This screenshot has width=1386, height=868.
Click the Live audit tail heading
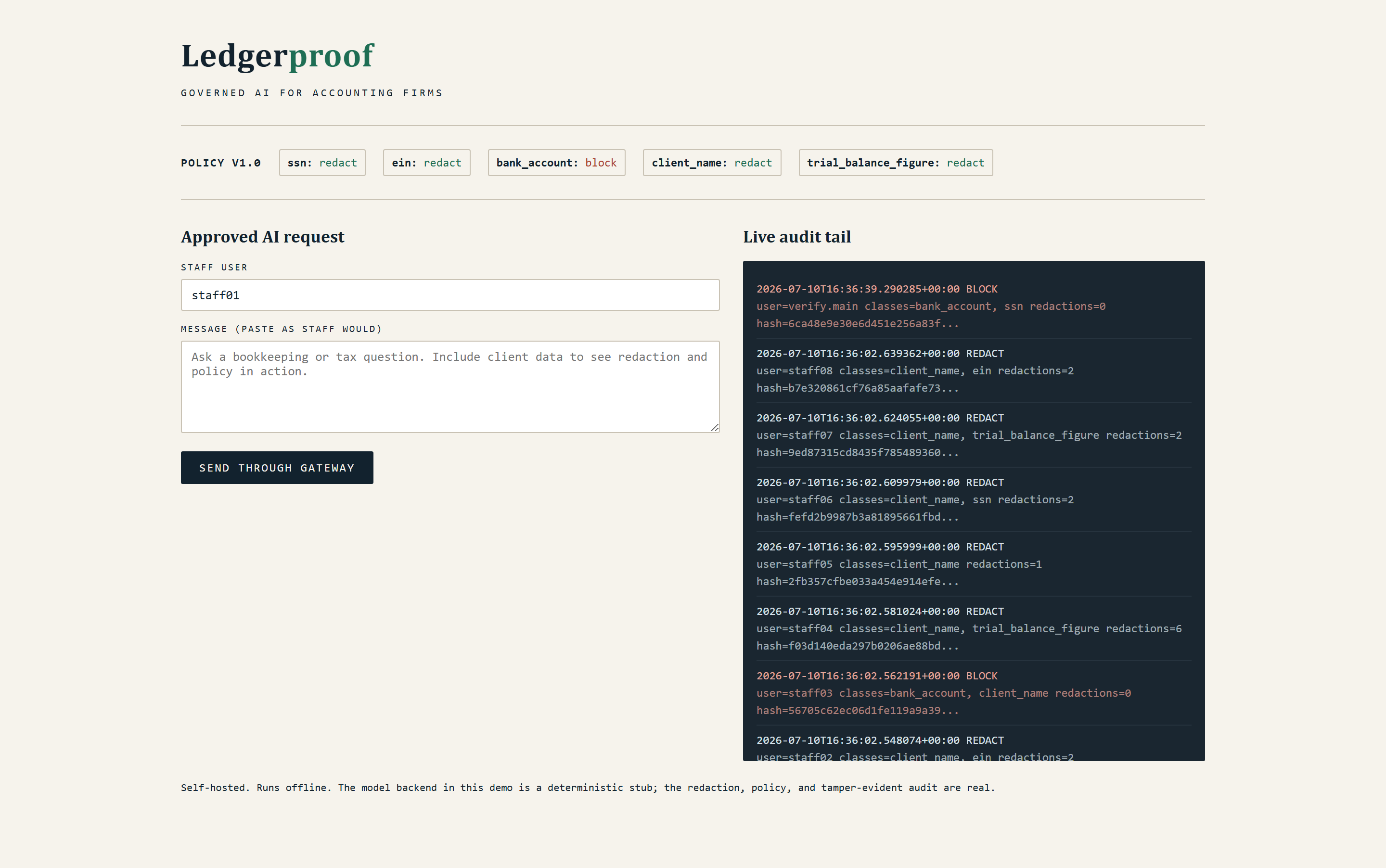point(797,237)
